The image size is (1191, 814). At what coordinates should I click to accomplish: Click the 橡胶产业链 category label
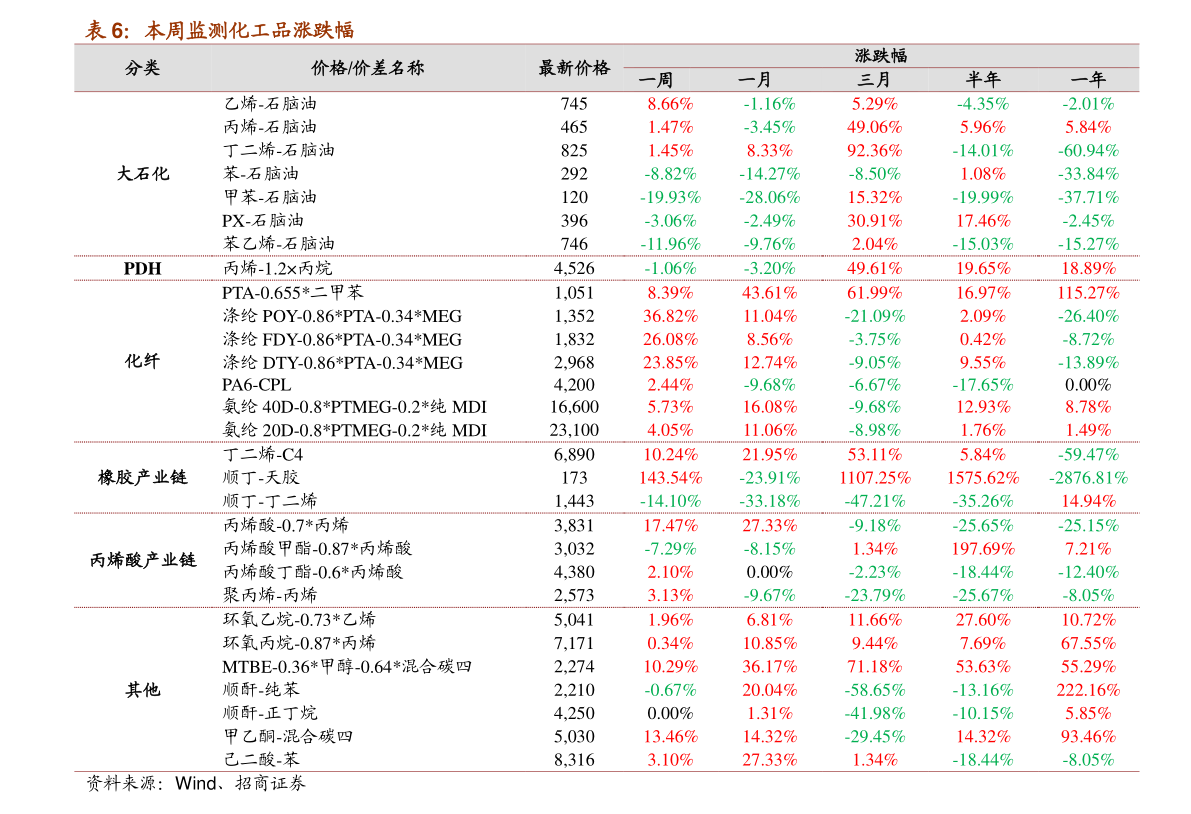pos(143,478)
